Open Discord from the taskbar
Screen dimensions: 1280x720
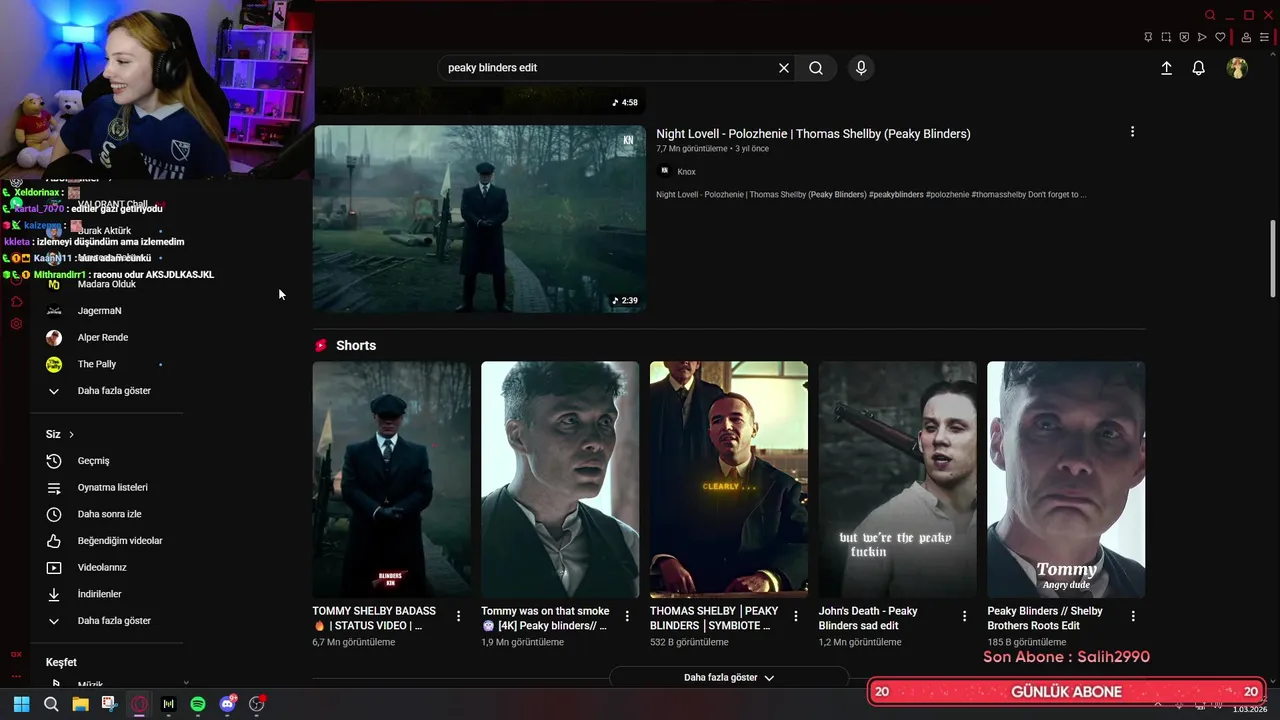tap(227, 704)
